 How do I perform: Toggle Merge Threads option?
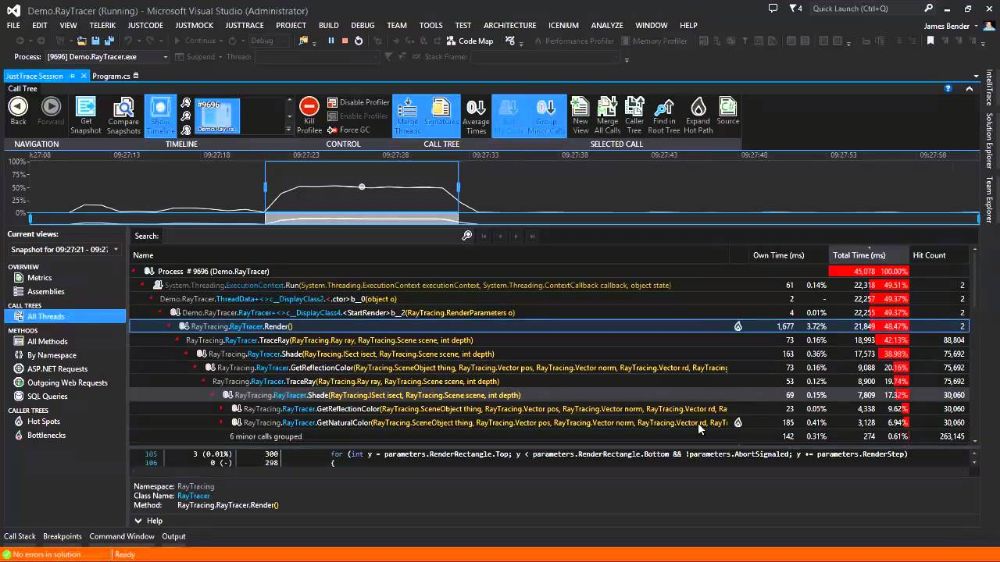point(407,115)
